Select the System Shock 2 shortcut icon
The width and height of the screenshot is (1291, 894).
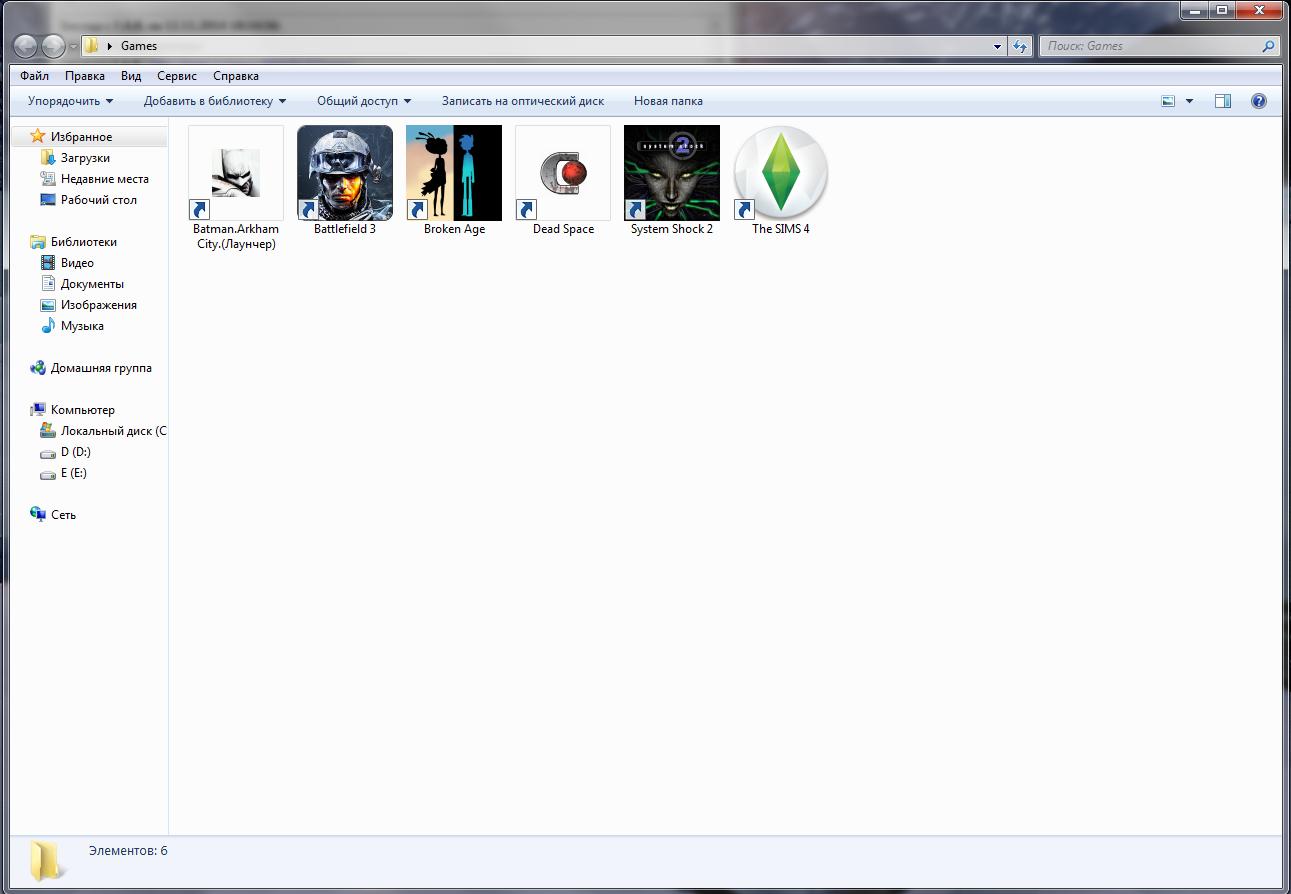[x=672, y=172]
